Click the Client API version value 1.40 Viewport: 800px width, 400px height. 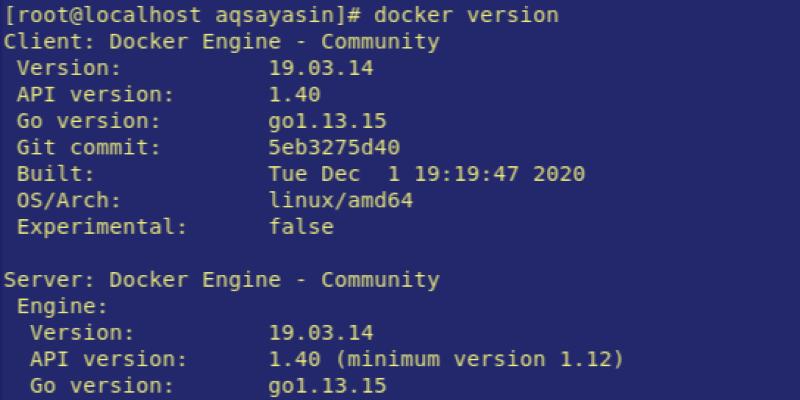pyautogui.click(x=295, y=95)
